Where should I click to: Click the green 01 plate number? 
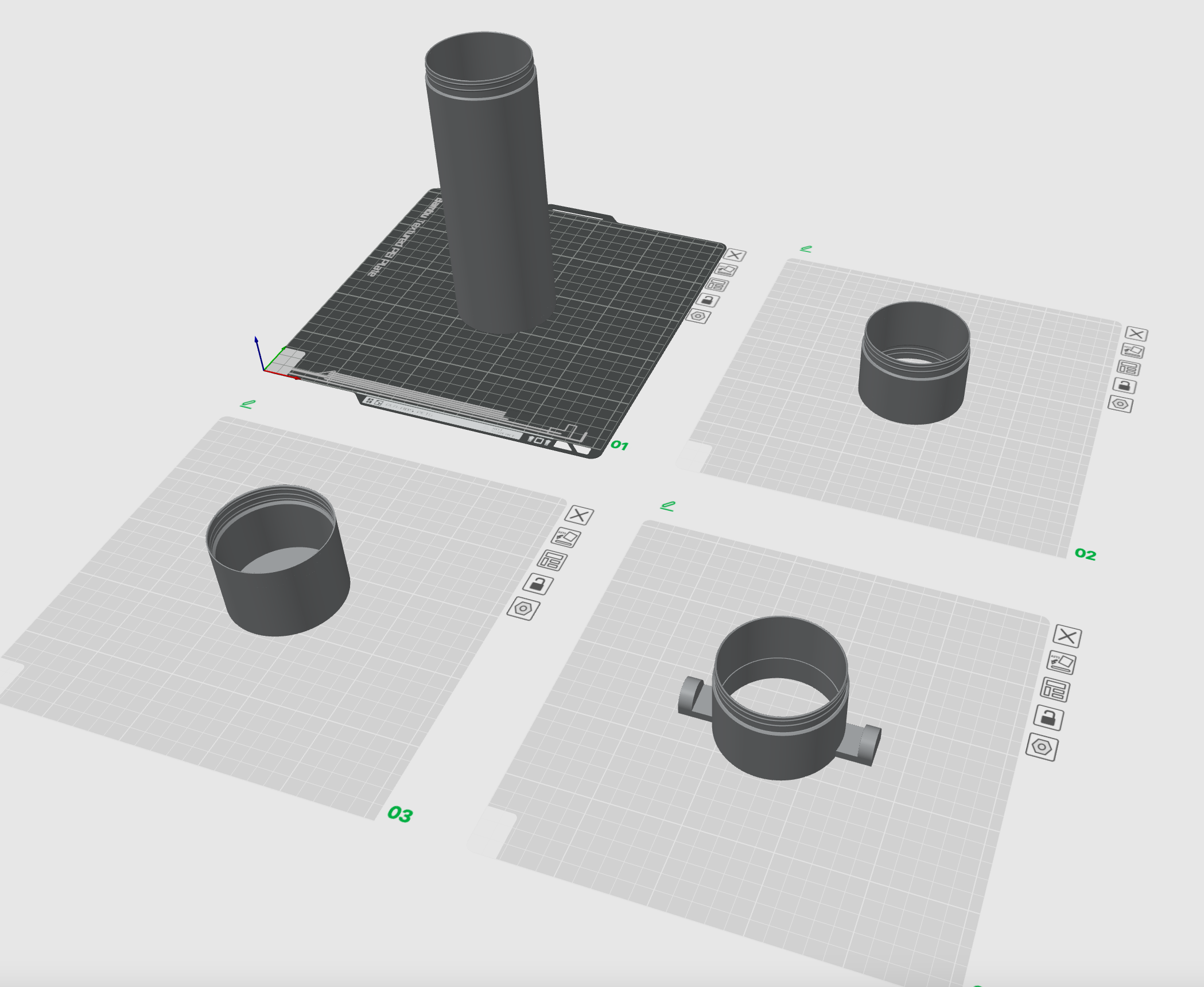click(x=620, y=445)
